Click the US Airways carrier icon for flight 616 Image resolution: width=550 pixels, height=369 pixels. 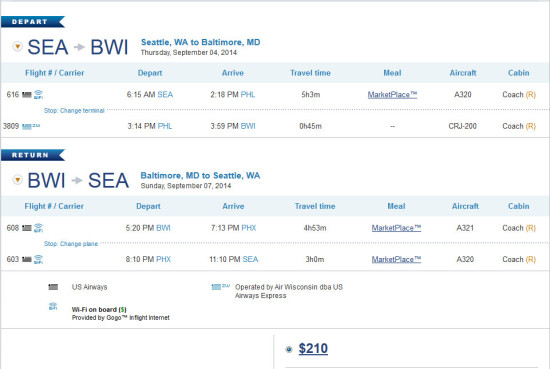click(27, 95)
